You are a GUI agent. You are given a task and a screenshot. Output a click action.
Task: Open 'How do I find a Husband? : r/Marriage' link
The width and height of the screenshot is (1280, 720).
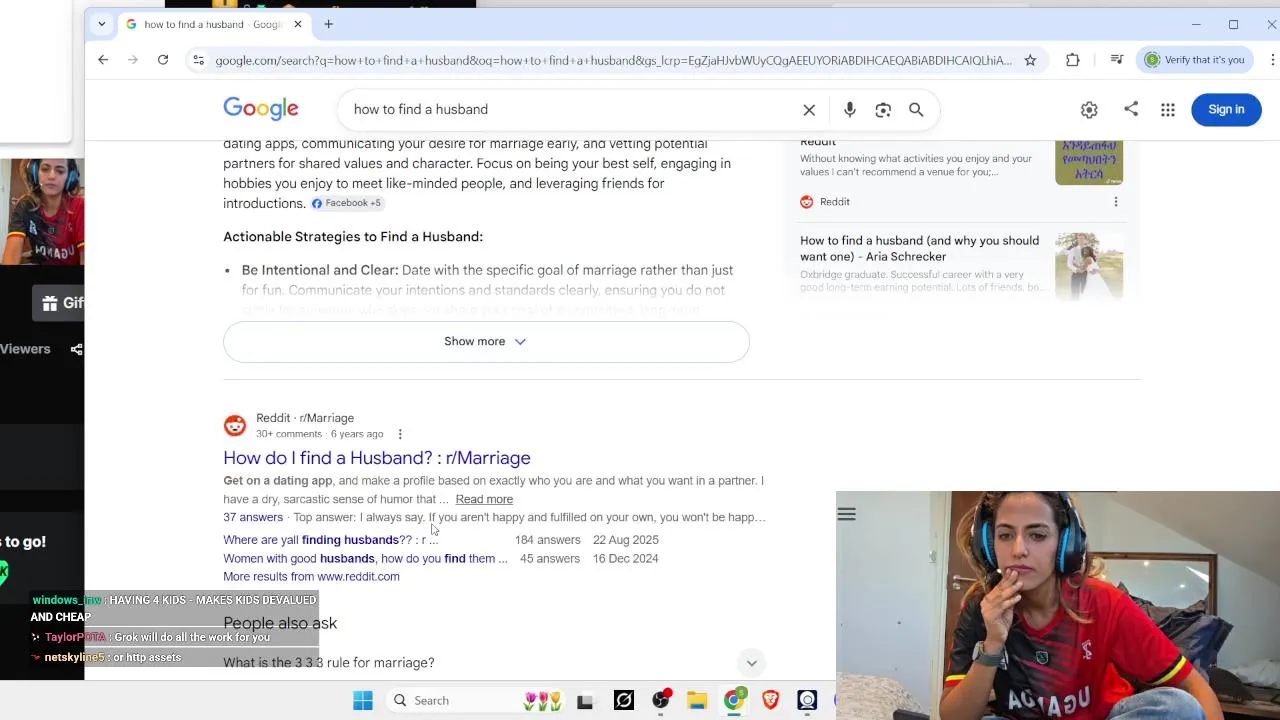pyautogui.click(x=377, y=458)
